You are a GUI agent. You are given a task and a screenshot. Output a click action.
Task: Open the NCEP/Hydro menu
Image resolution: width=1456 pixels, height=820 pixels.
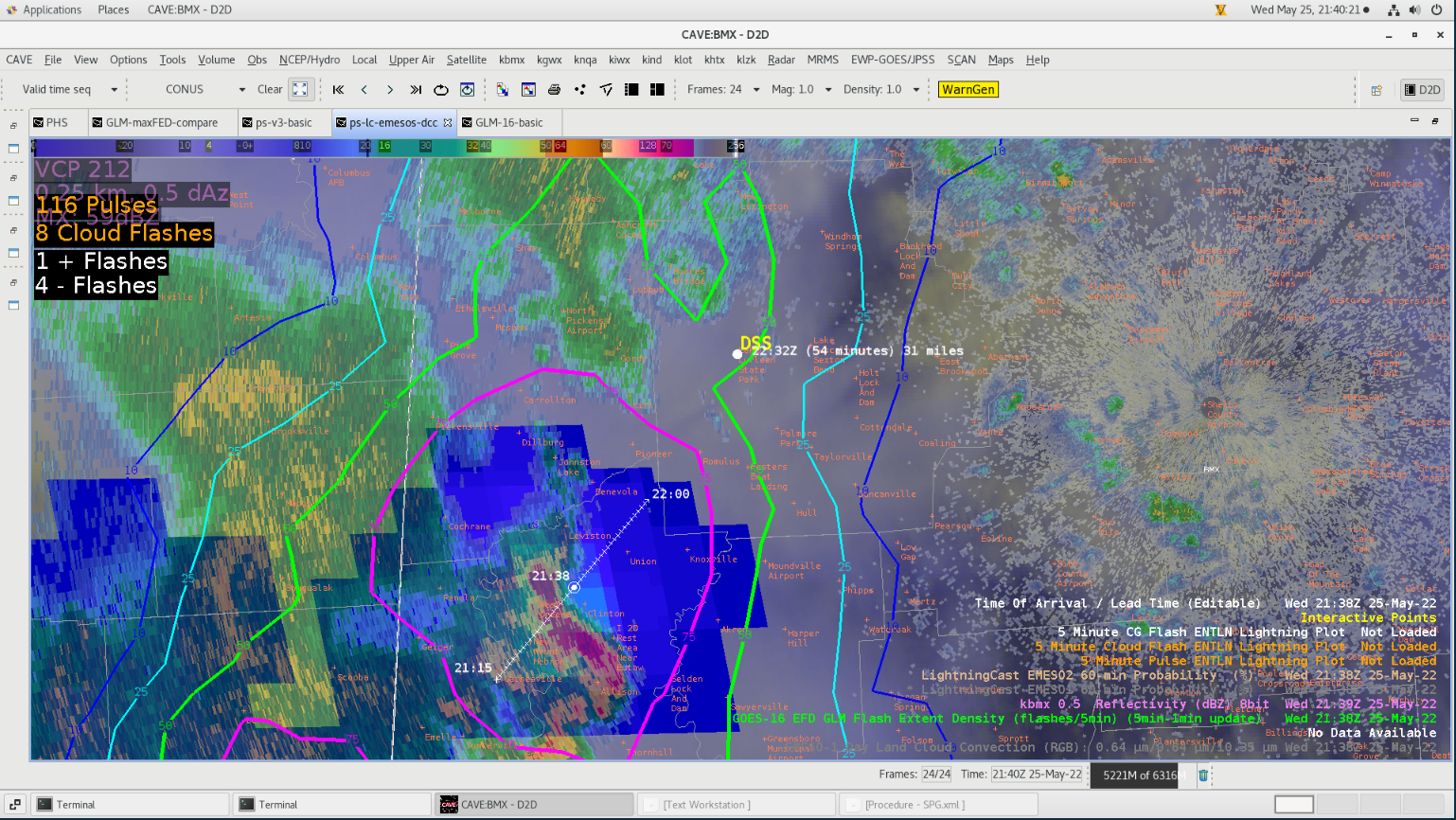[310, 60]
